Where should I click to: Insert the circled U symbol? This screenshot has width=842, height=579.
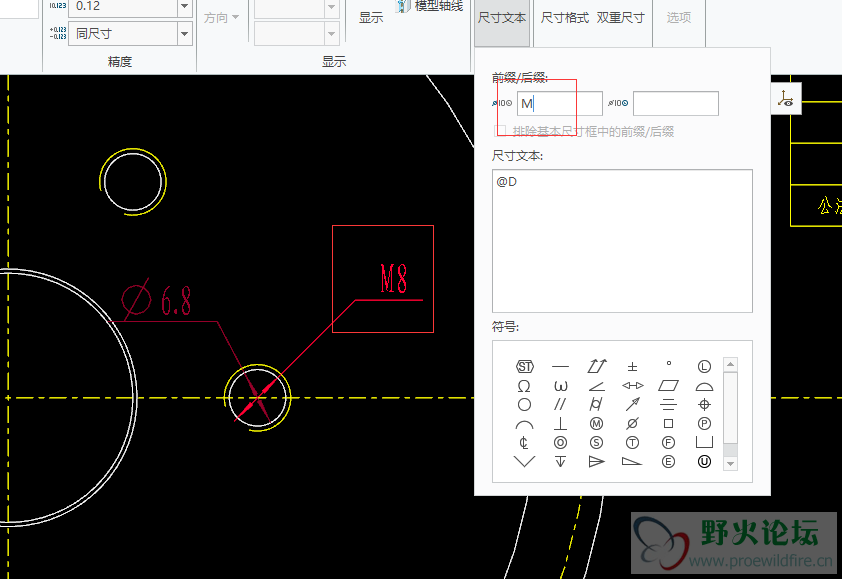pyautogui.click(x=704, y=461)
